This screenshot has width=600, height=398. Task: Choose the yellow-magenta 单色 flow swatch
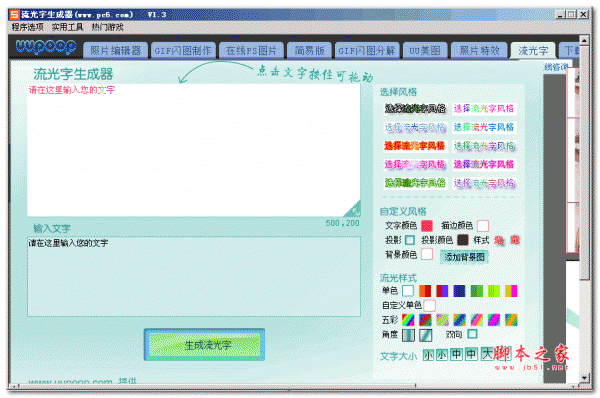tap(511, 291)
